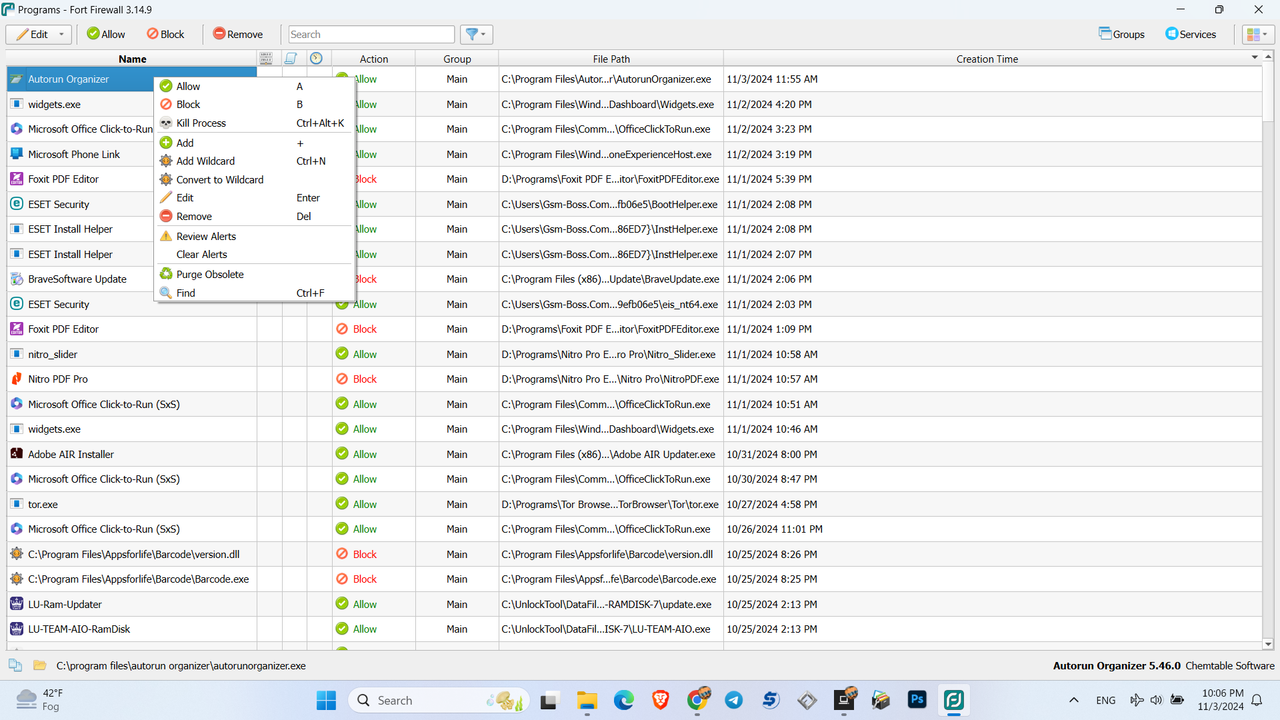1280x720 pixels.
Task: Open Photoshop from taskbar
Action: (x=917, y=700)
